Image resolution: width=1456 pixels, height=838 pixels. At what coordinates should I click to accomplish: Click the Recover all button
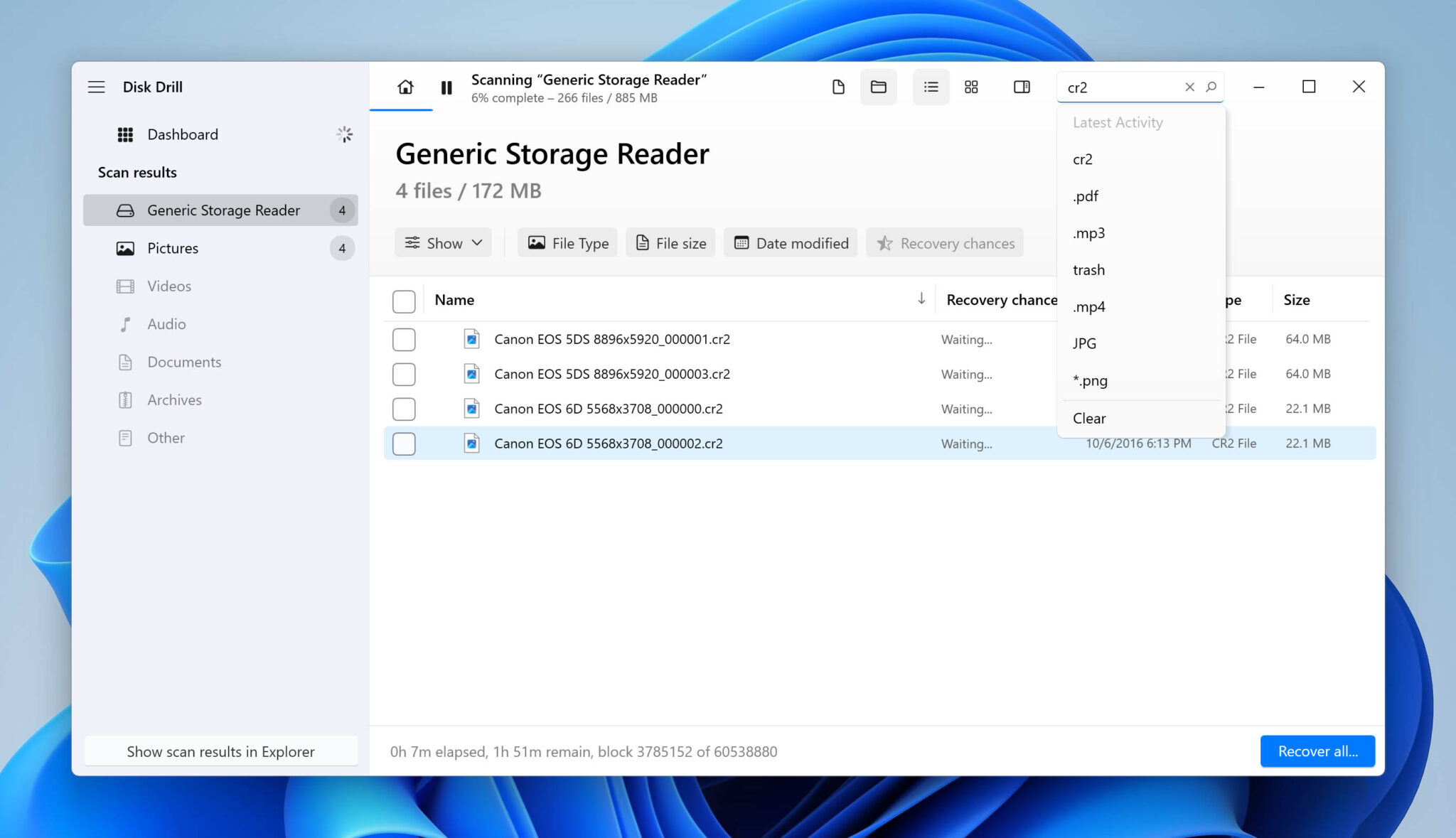[1317, 751]
